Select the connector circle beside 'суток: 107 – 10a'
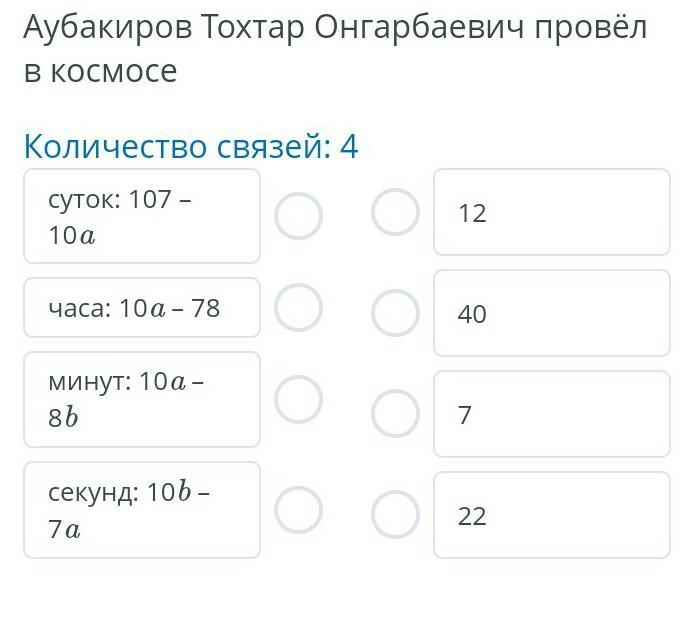Screen dimensions: 695x629 tap(298, 215)
